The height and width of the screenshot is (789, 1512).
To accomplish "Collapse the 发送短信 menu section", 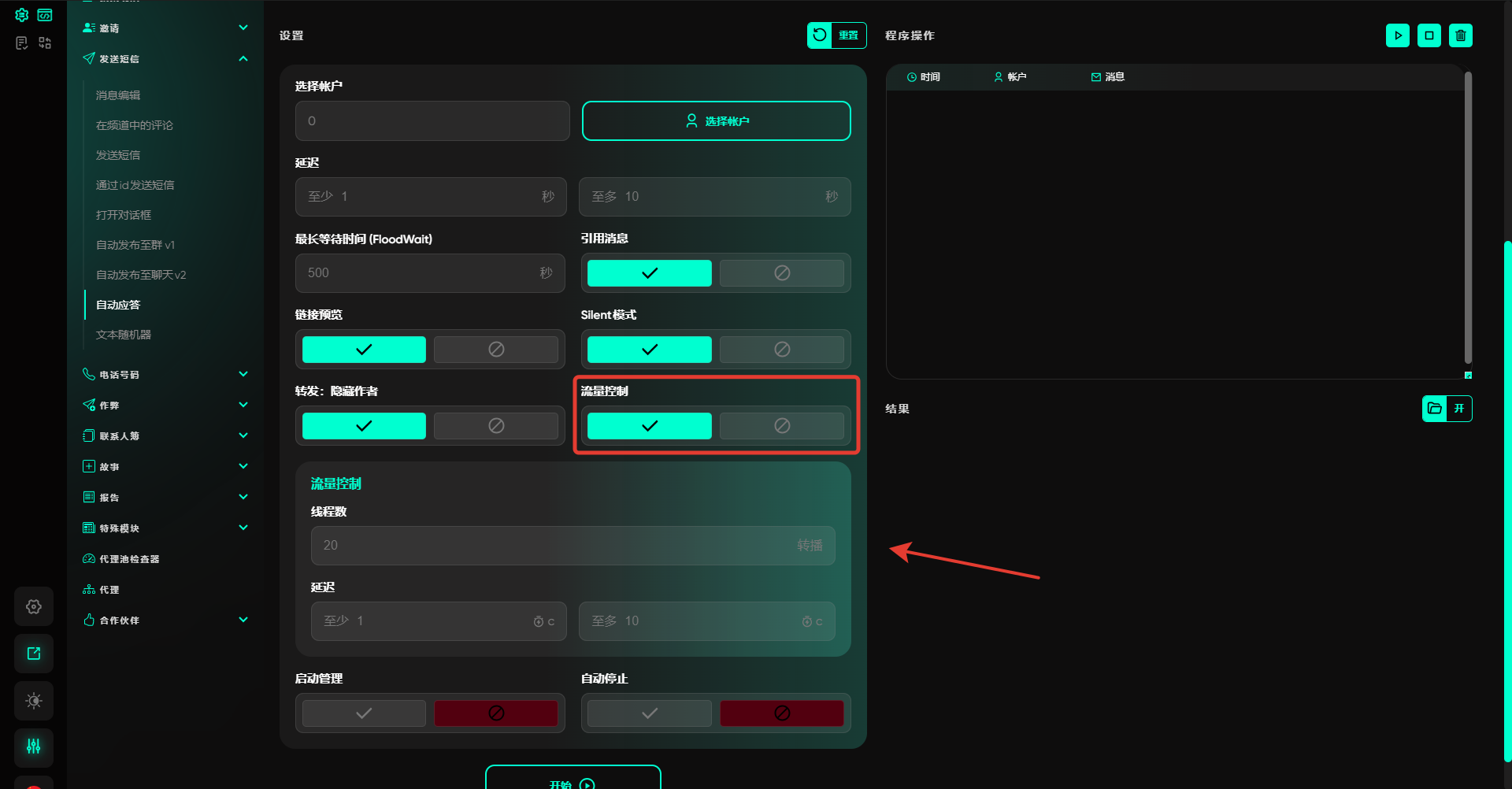I will coord(243,59).
